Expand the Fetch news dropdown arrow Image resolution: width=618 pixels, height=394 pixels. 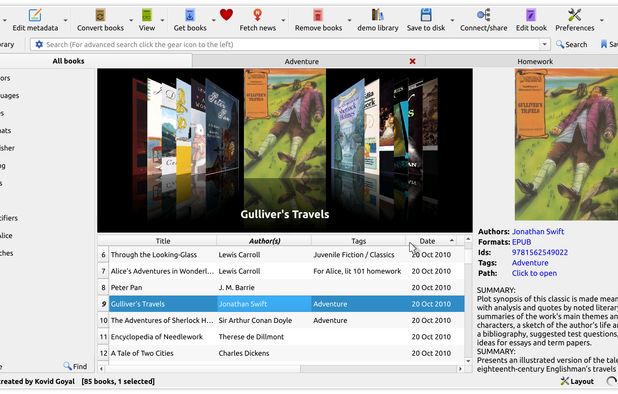283,20
